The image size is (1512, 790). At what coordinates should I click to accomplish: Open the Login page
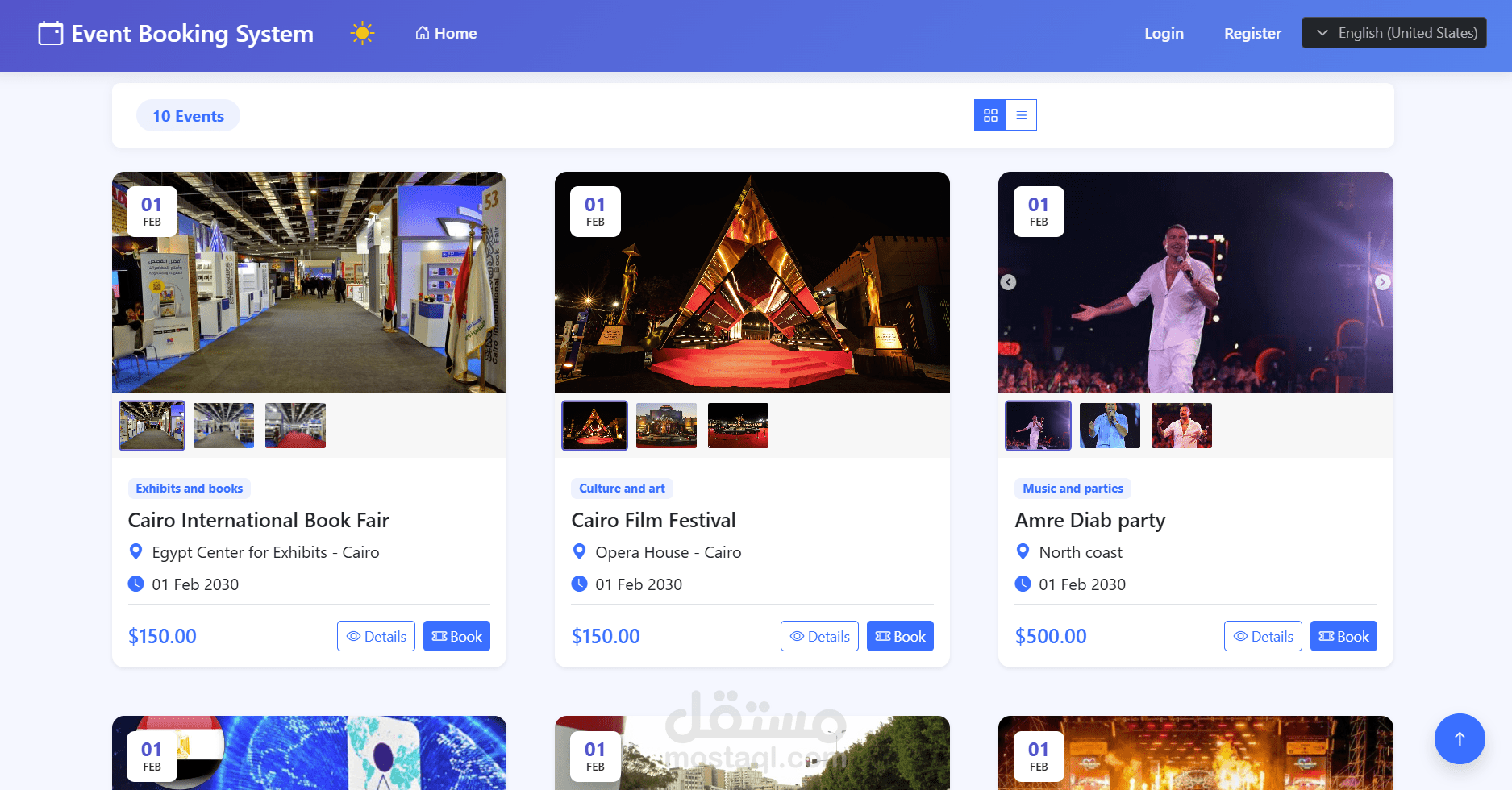[x=1164, y=33]
